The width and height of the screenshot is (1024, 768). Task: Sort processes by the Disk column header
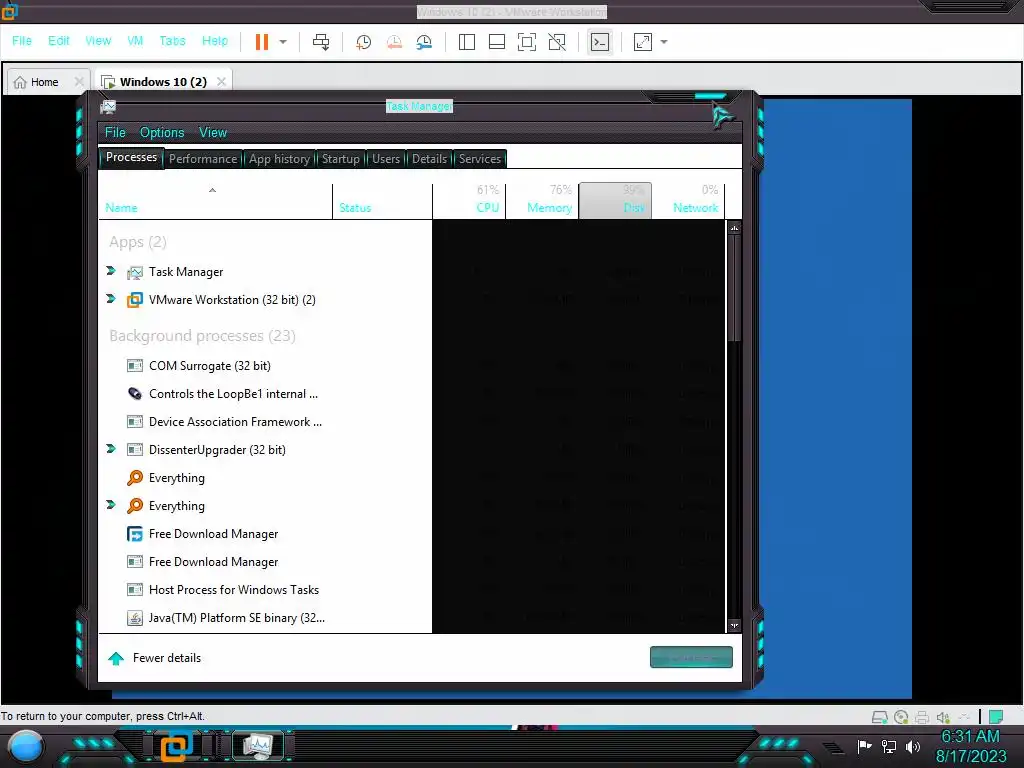tap(615, 201)
